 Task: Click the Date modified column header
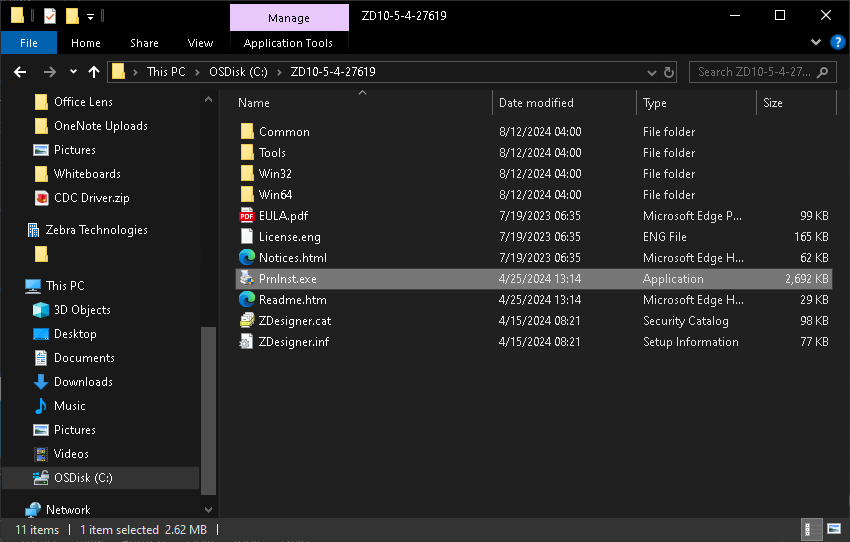click(x=536, y=103)
